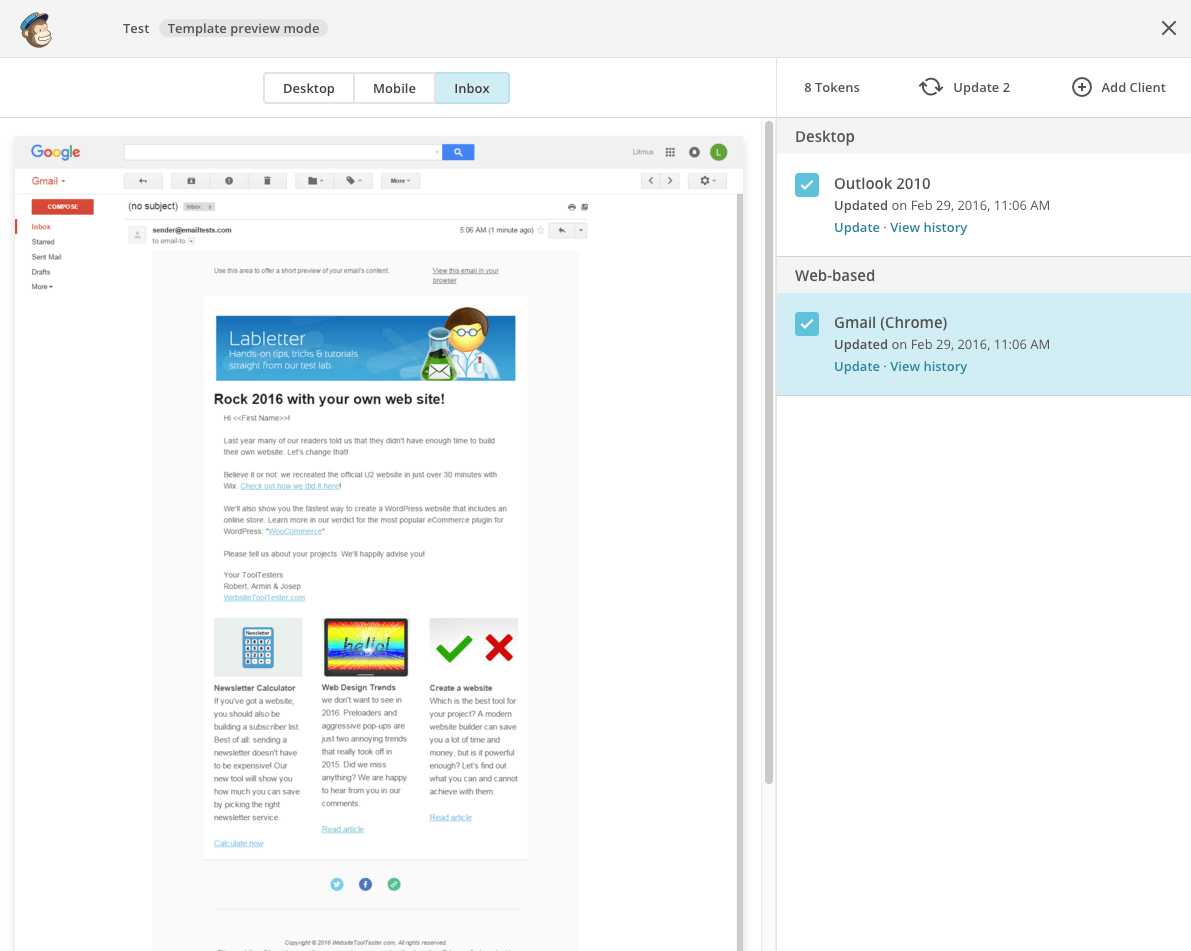Click the Newsletter Calculator thumbnail image

pyautogui.click(x=257, y=647)
